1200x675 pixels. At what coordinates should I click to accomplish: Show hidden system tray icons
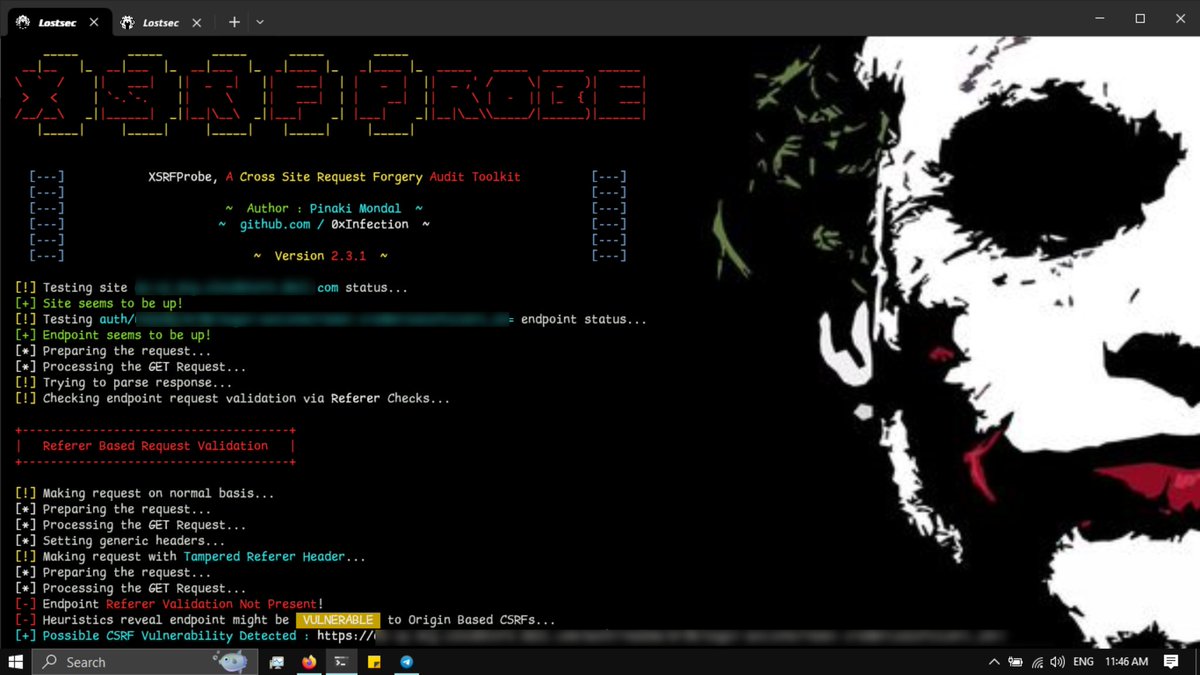(994, 662)
